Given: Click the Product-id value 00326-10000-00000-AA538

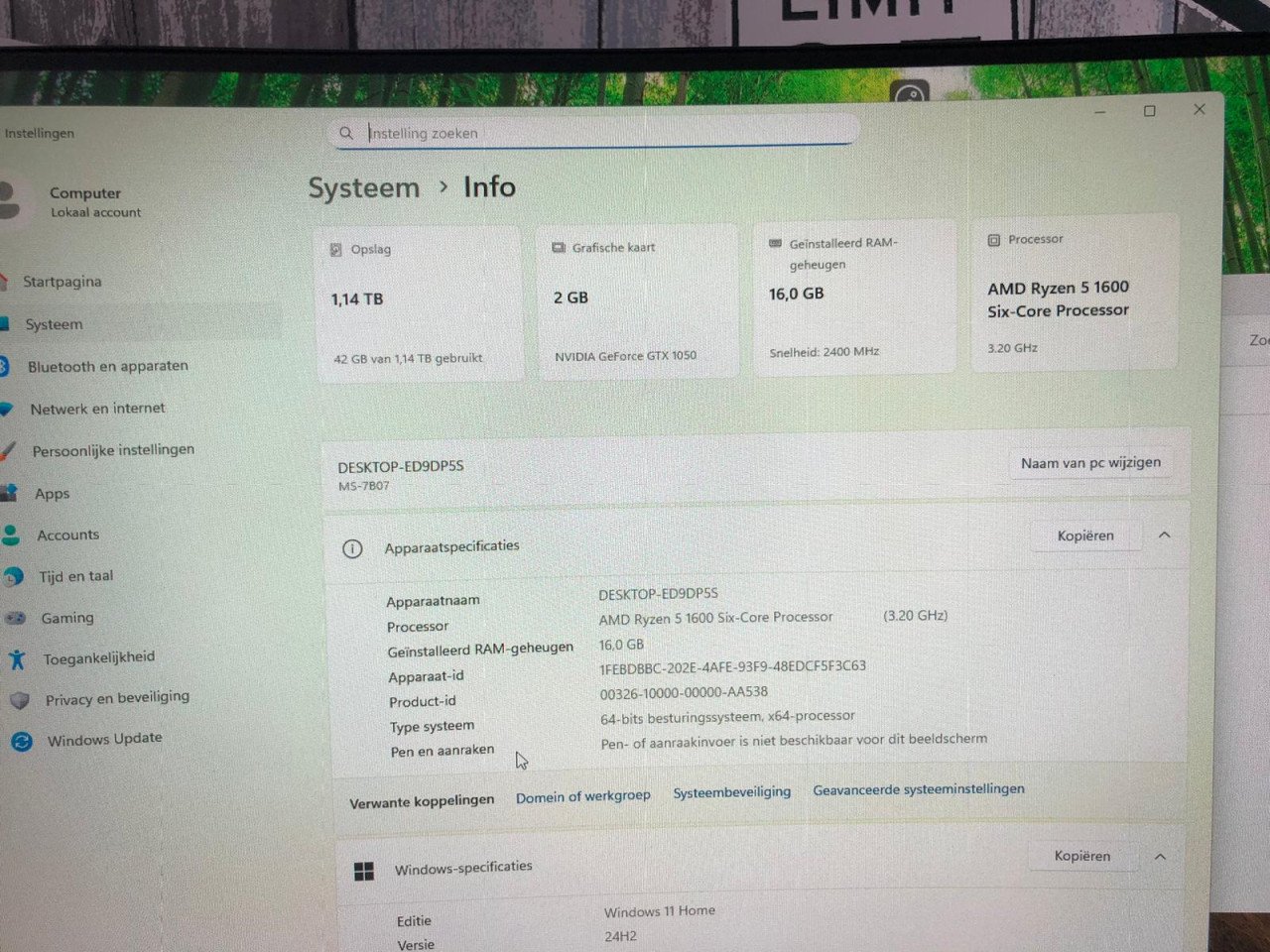Looking at the screenshot, I should coord(684,692).
